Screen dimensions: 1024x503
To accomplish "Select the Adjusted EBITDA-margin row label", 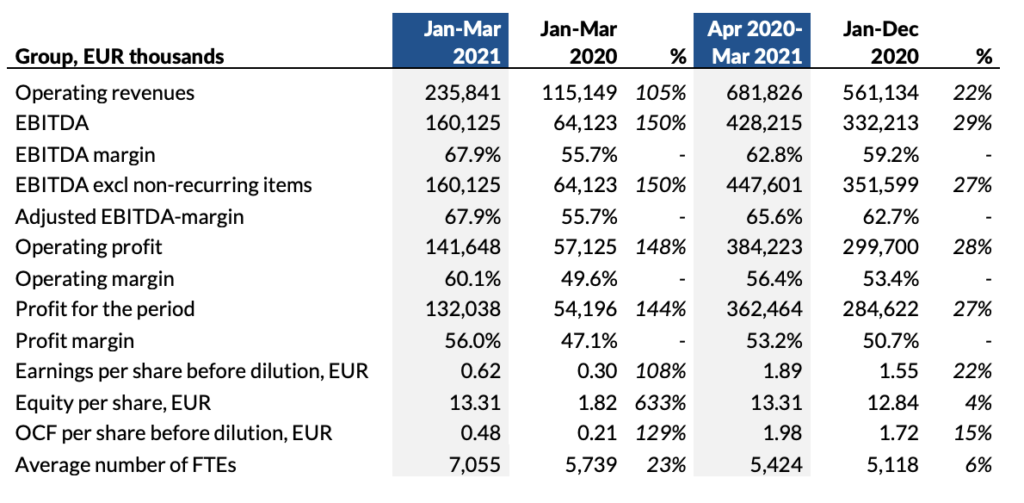I will coord(129,216).
